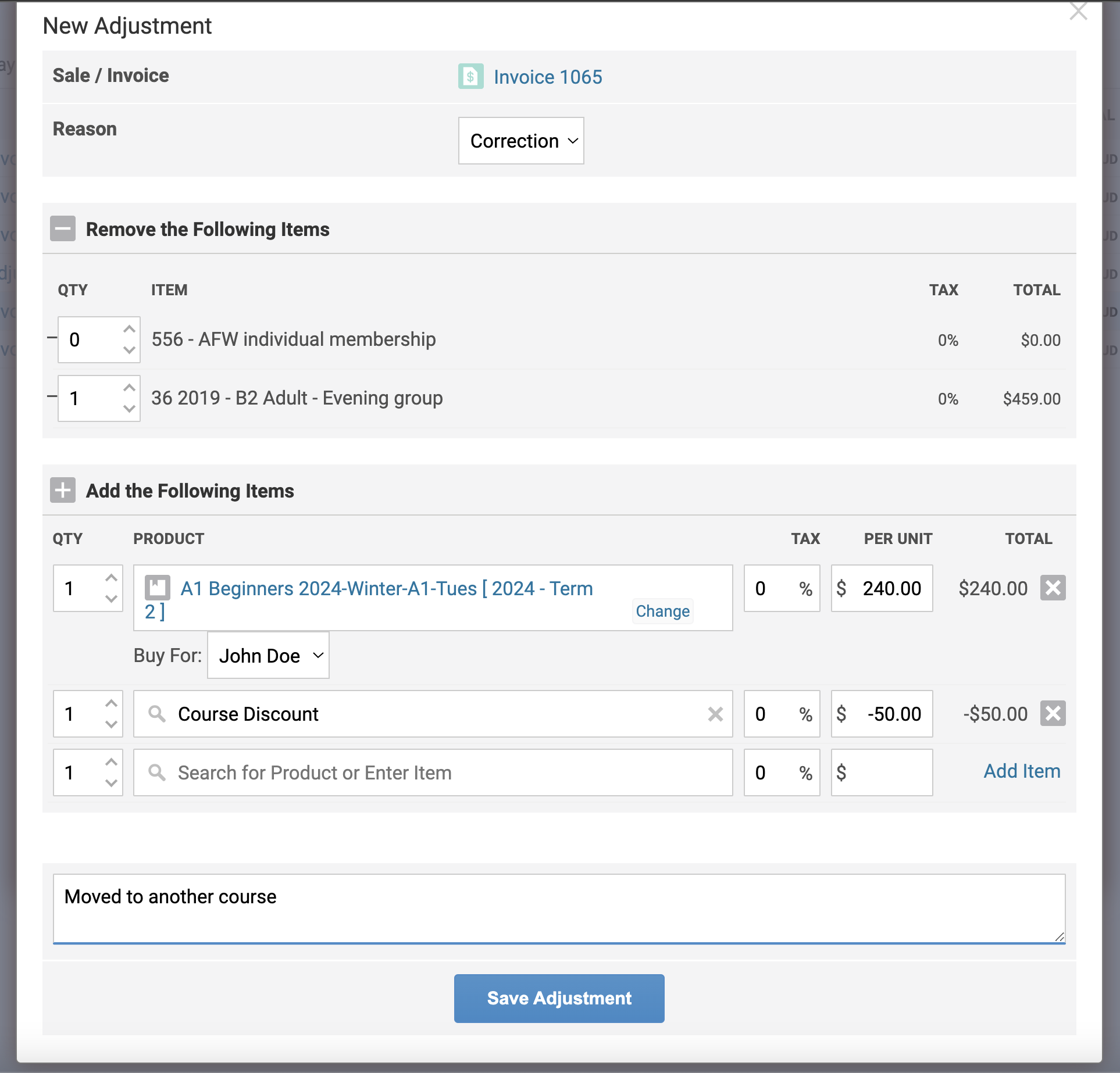
Task: Collapse the Remove the Following Items section
Action: pyautogui.click(x=63, y=228)
